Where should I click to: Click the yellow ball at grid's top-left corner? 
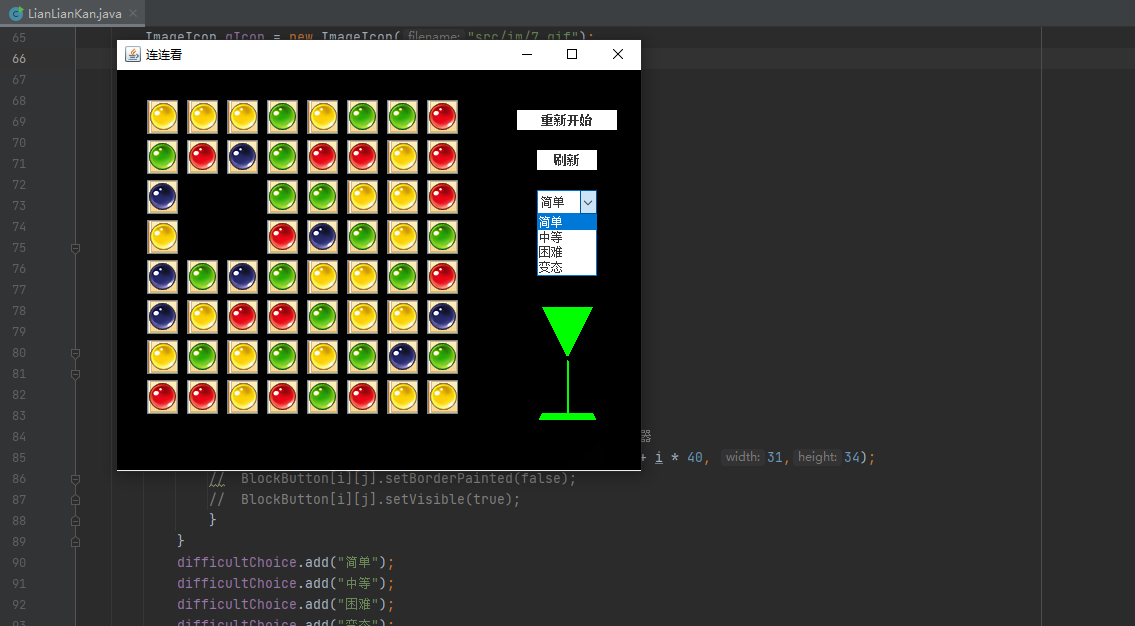(x=163, y=117)
